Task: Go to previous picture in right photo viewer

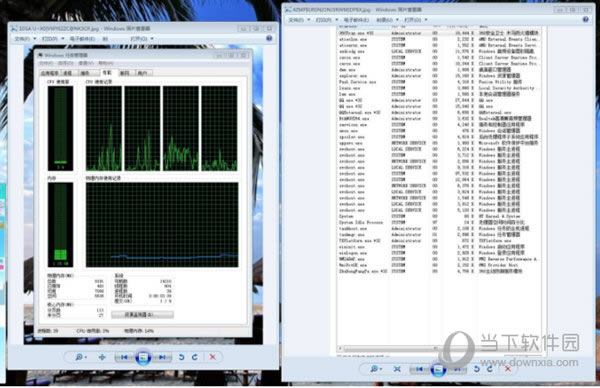Action: [419, 369]
